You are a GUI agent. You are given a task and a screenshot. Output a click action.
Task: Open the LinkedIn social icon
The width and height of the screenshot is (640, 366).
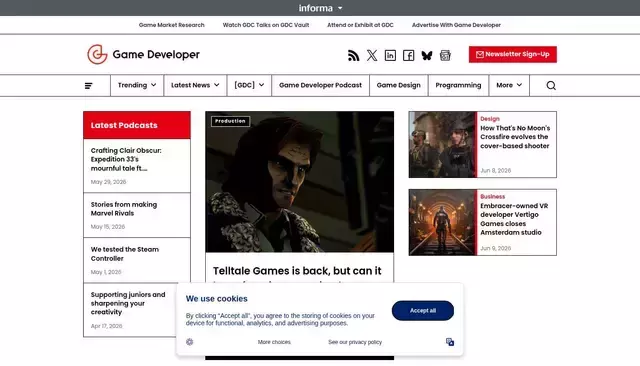[x=390, y=55]
